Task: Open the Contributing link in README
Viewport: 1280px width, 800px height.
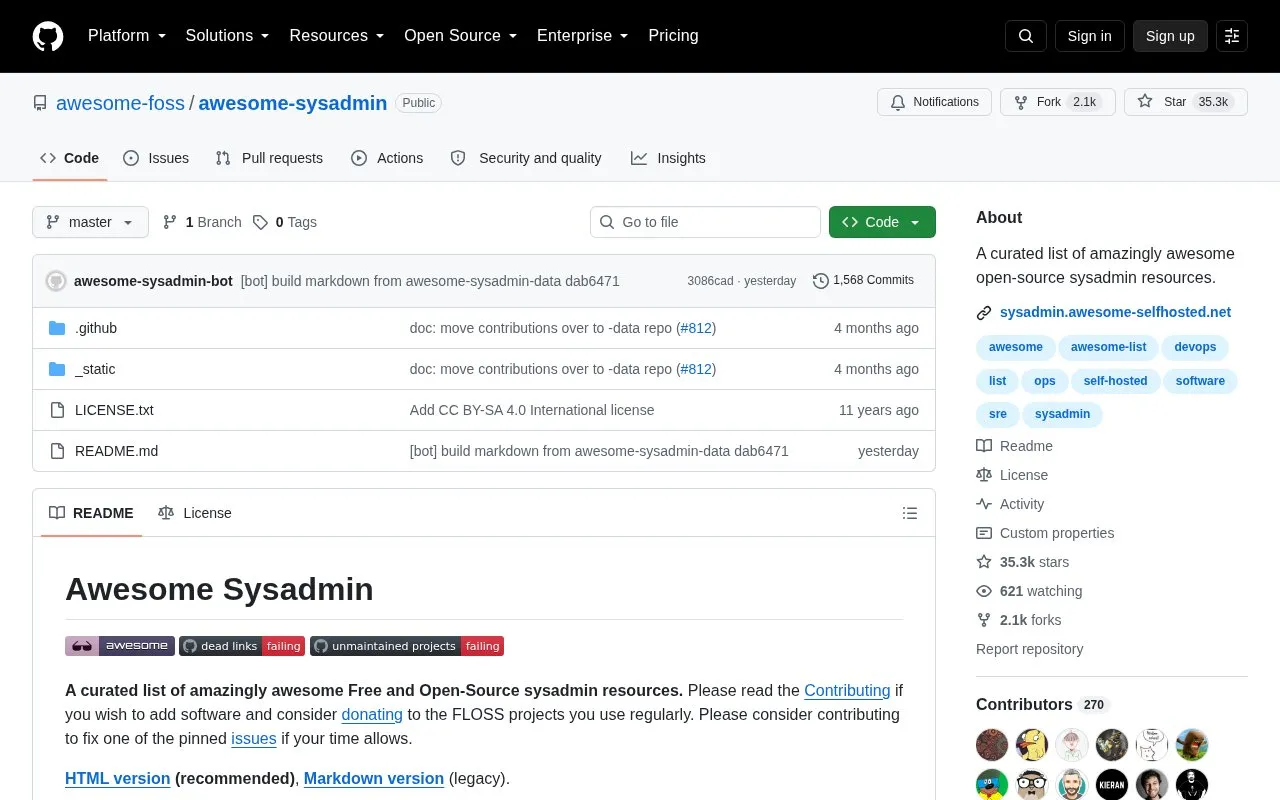Action: (847, 690)
